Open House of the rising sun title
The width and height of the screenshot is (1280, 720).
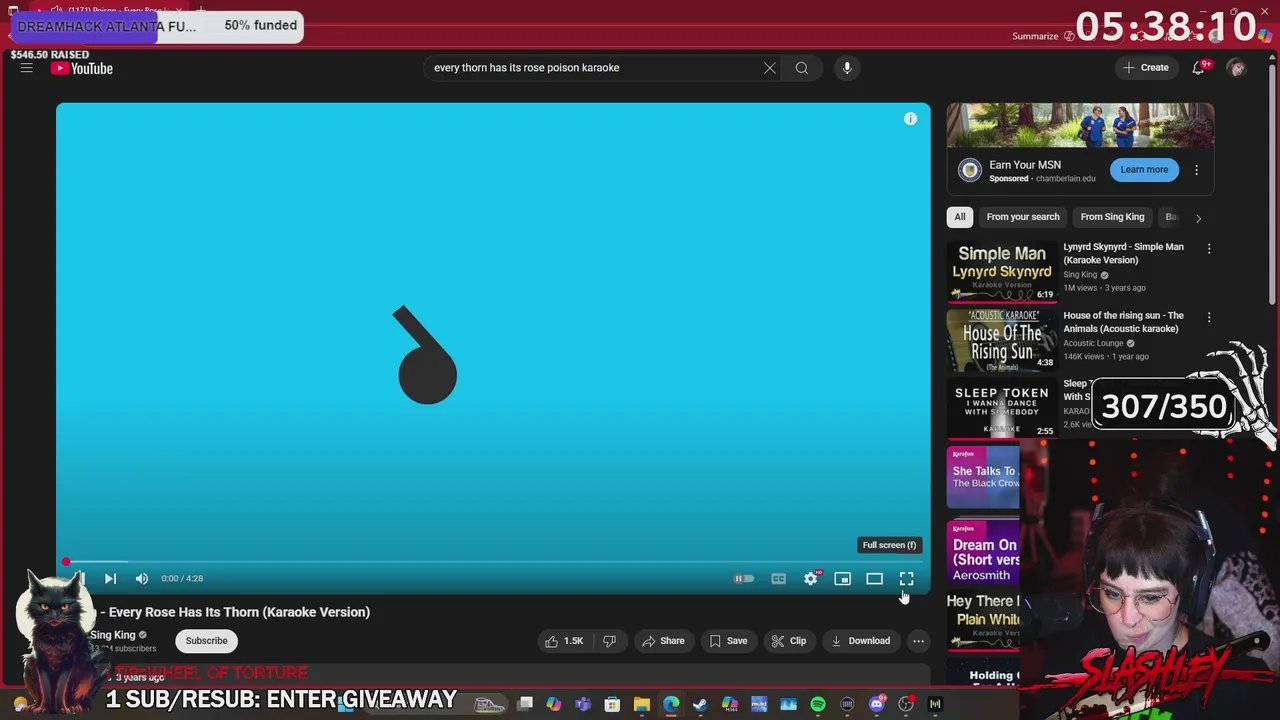[x=1123, y=322]
